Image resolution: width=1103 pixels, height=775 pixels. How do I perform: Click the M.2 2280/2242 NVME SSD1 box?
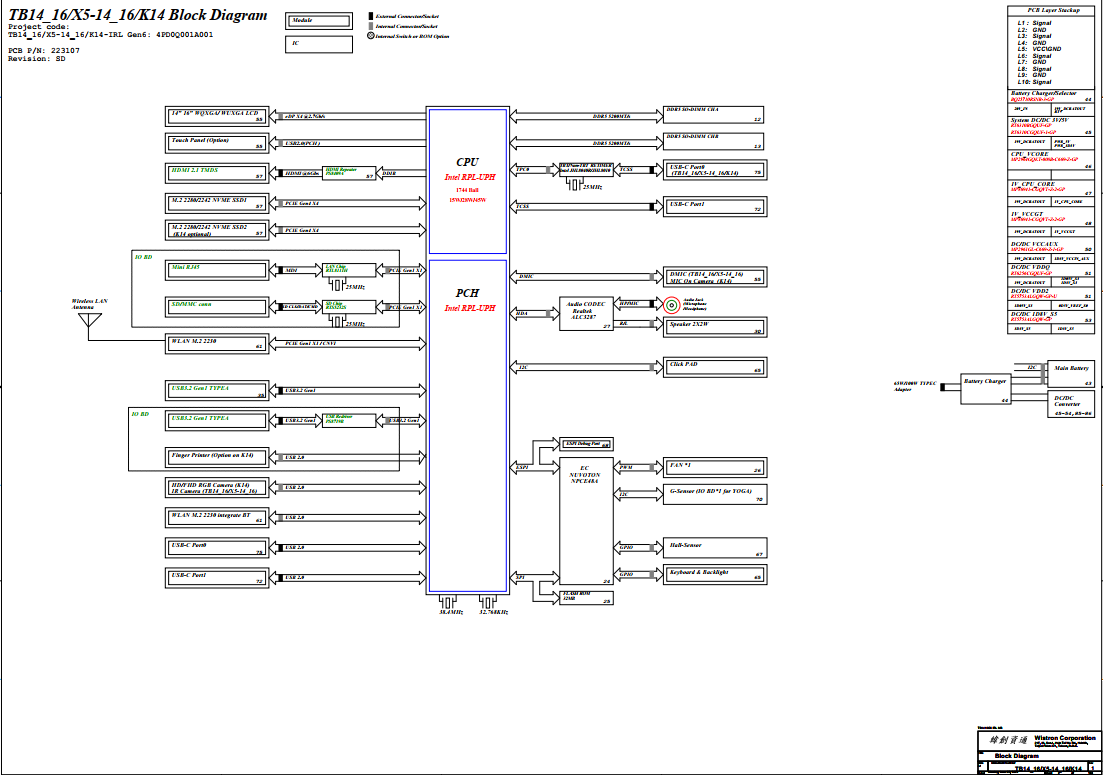pos(216,203)
